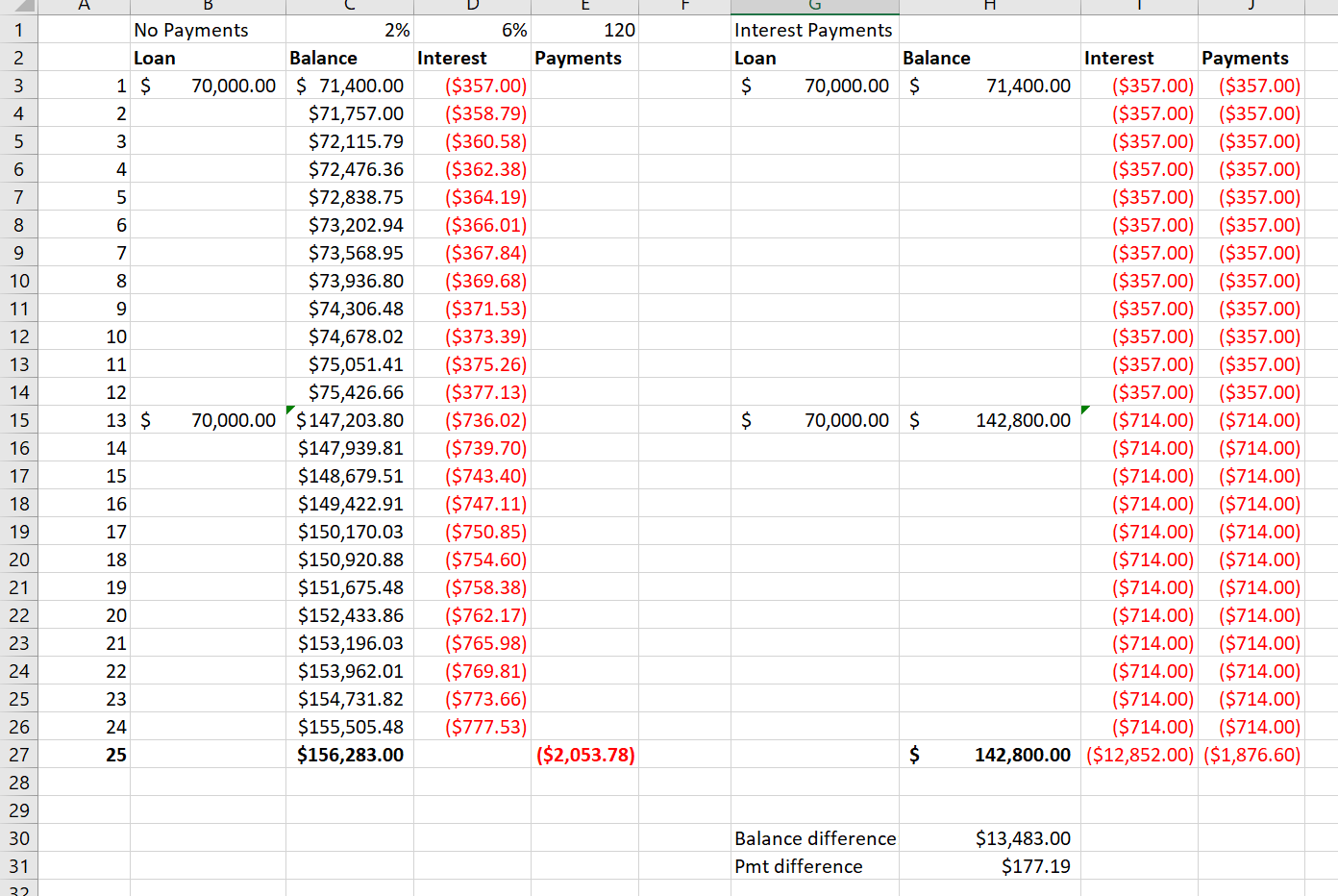Click the Pmt difference label cell
Image resolution: width=1338 pixels, height=896 pixels.
click(x=814, y=866)
